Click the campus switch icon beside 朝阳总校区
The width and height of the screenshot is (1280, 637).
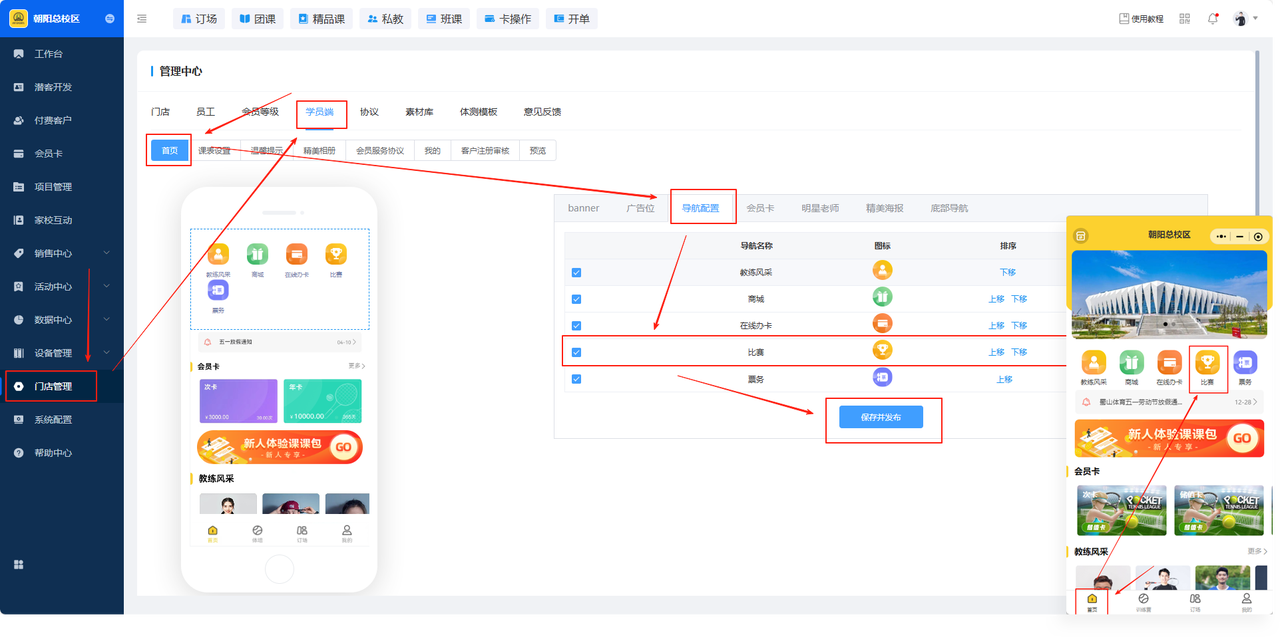[x=109, y=19]
